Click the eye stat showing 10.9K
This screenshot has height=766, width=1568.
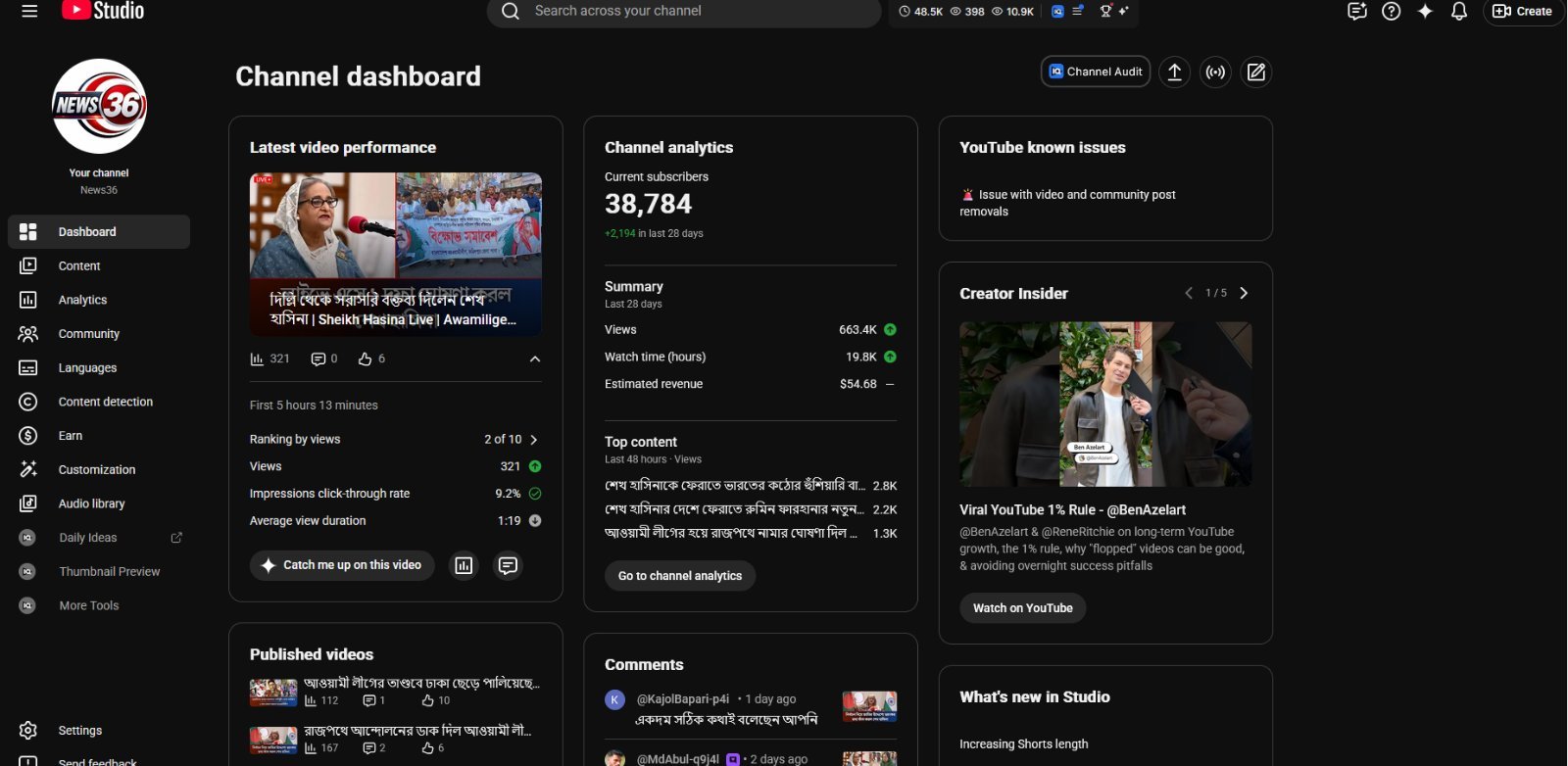pos(1013,12)
